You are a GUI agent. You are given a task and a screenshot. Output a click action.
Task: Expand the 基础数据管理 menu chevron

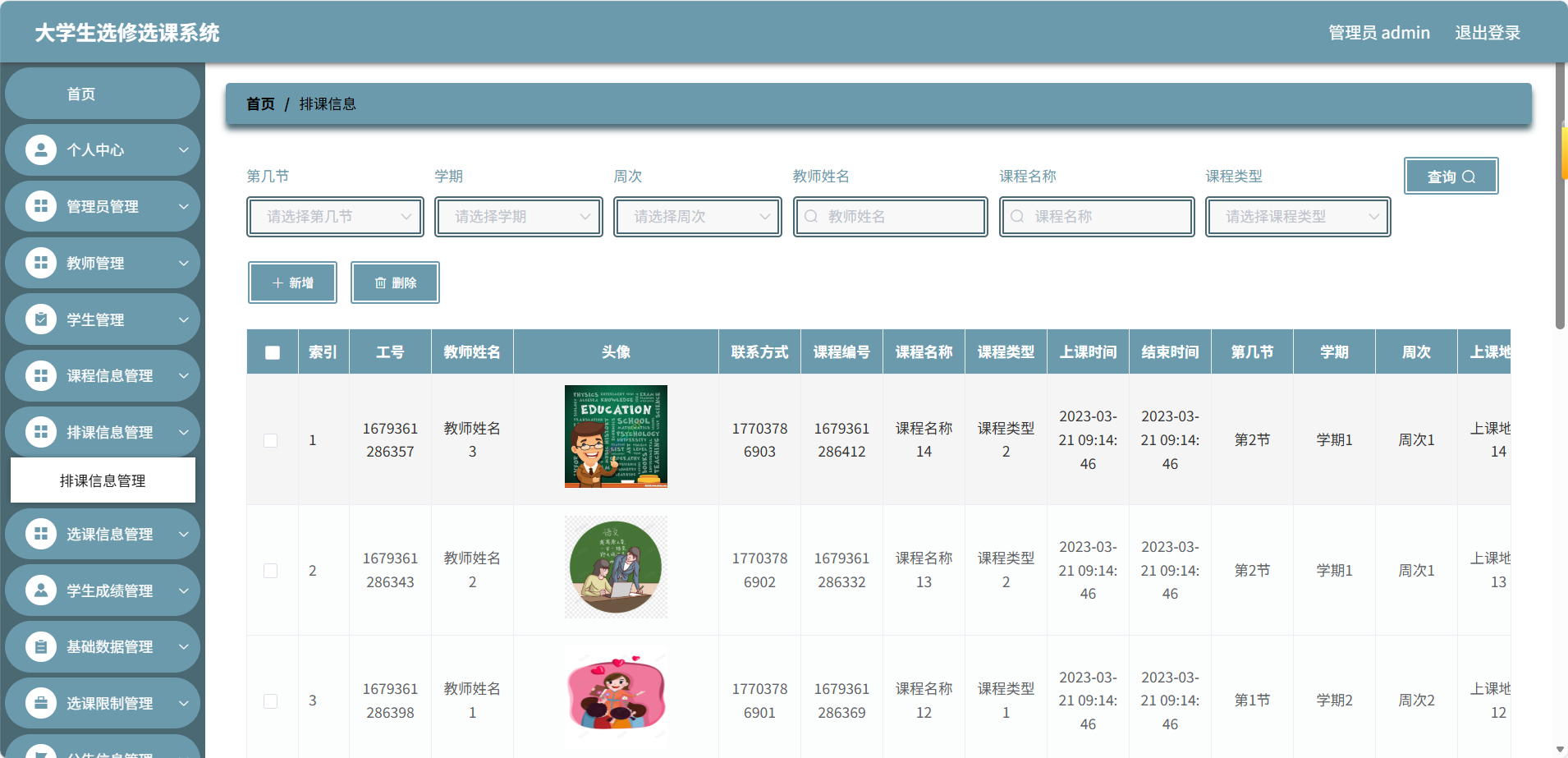coord(184,646)
